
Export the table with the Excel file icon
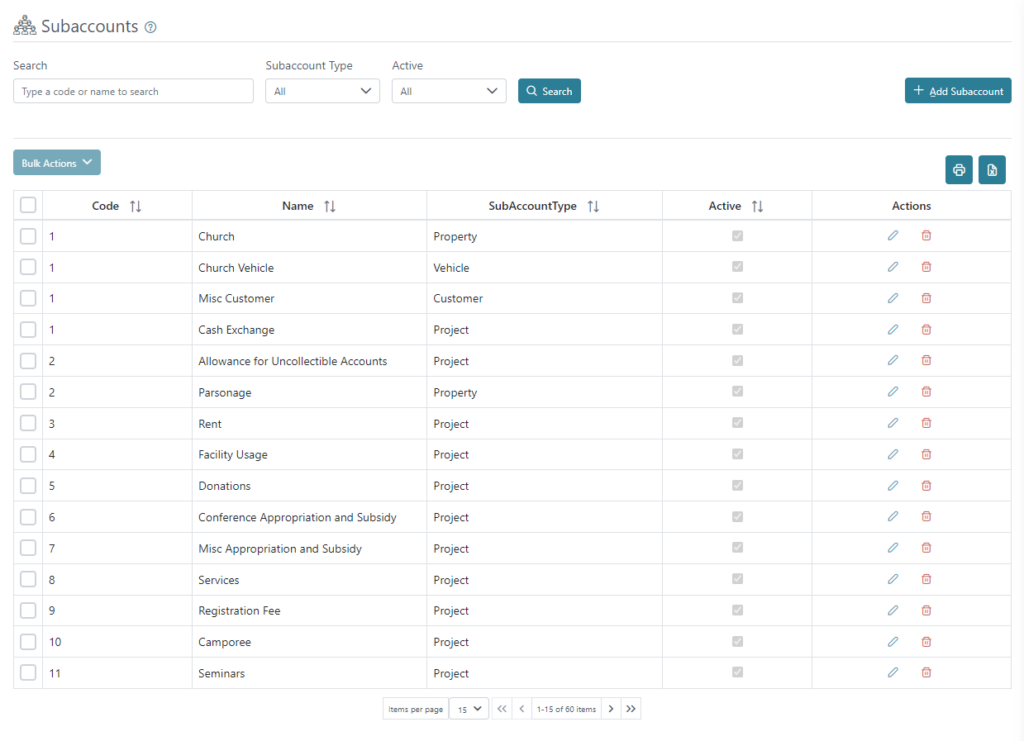(992, 170)
